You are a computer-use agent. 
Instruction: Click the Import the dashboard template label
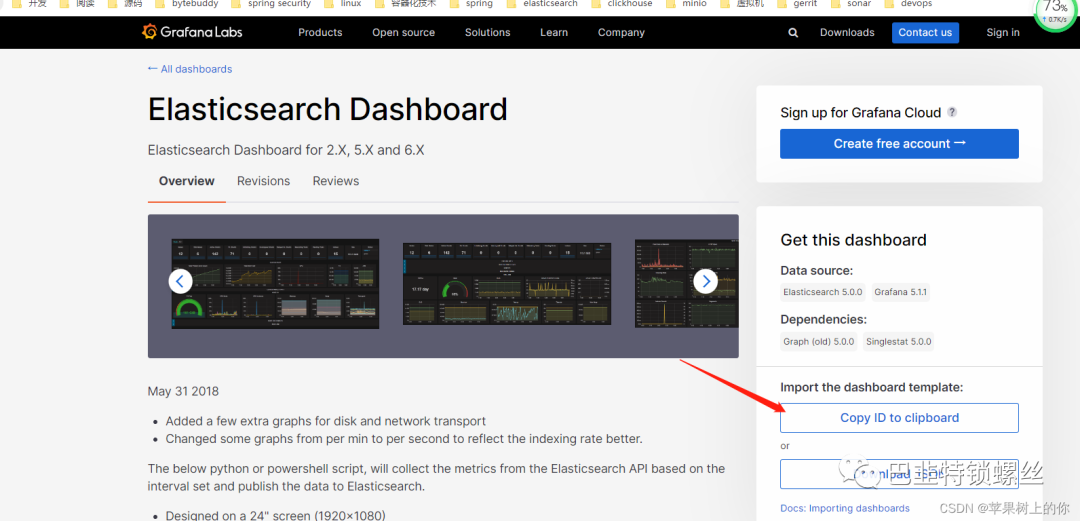tap(872, 387)
